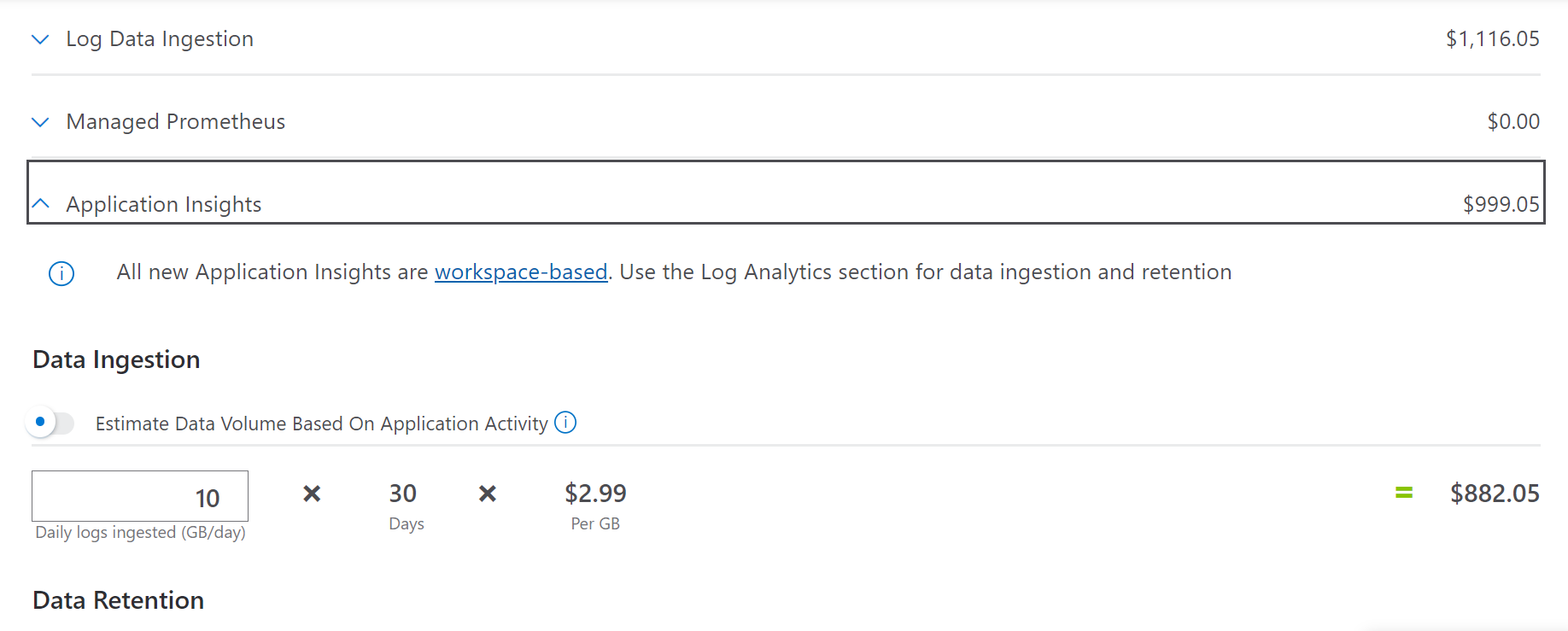The width and height of the screenshot is (1568, 631).
Task: Expand the Managed Prometheus chevron
Action: click(x=40, y=122)
